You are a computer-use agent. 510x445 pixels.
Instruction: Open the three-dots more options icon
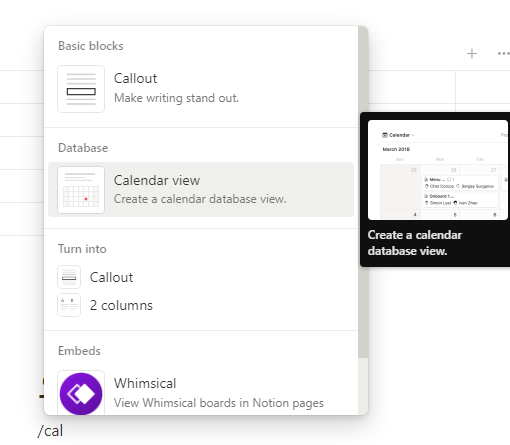click(x=503, y=53)
